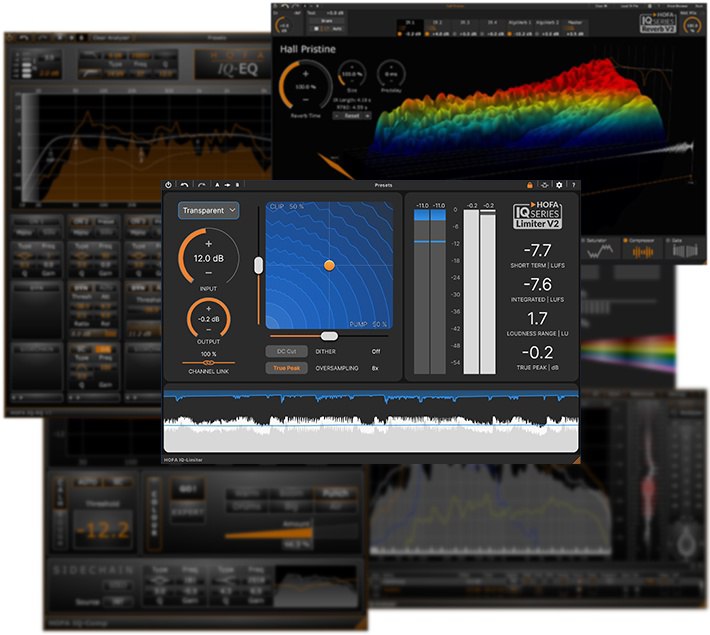Click the undo icon in IQ-EQ toolbar
The height and width of the screenshot is (635, 710).
click(x=23, y=38)
